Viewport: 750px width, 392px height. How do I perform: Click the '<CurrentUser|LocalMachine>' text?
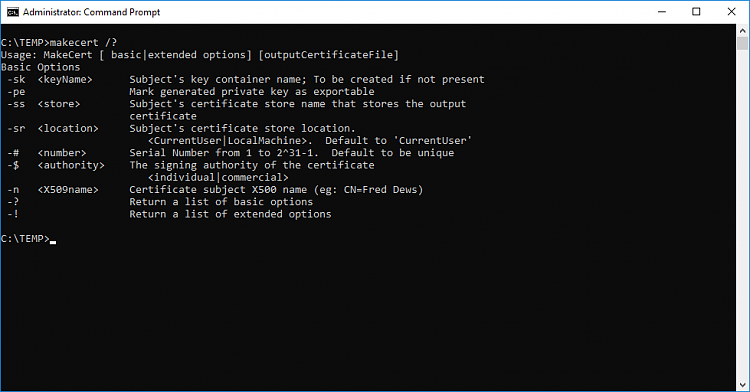(x=227, y=141)
